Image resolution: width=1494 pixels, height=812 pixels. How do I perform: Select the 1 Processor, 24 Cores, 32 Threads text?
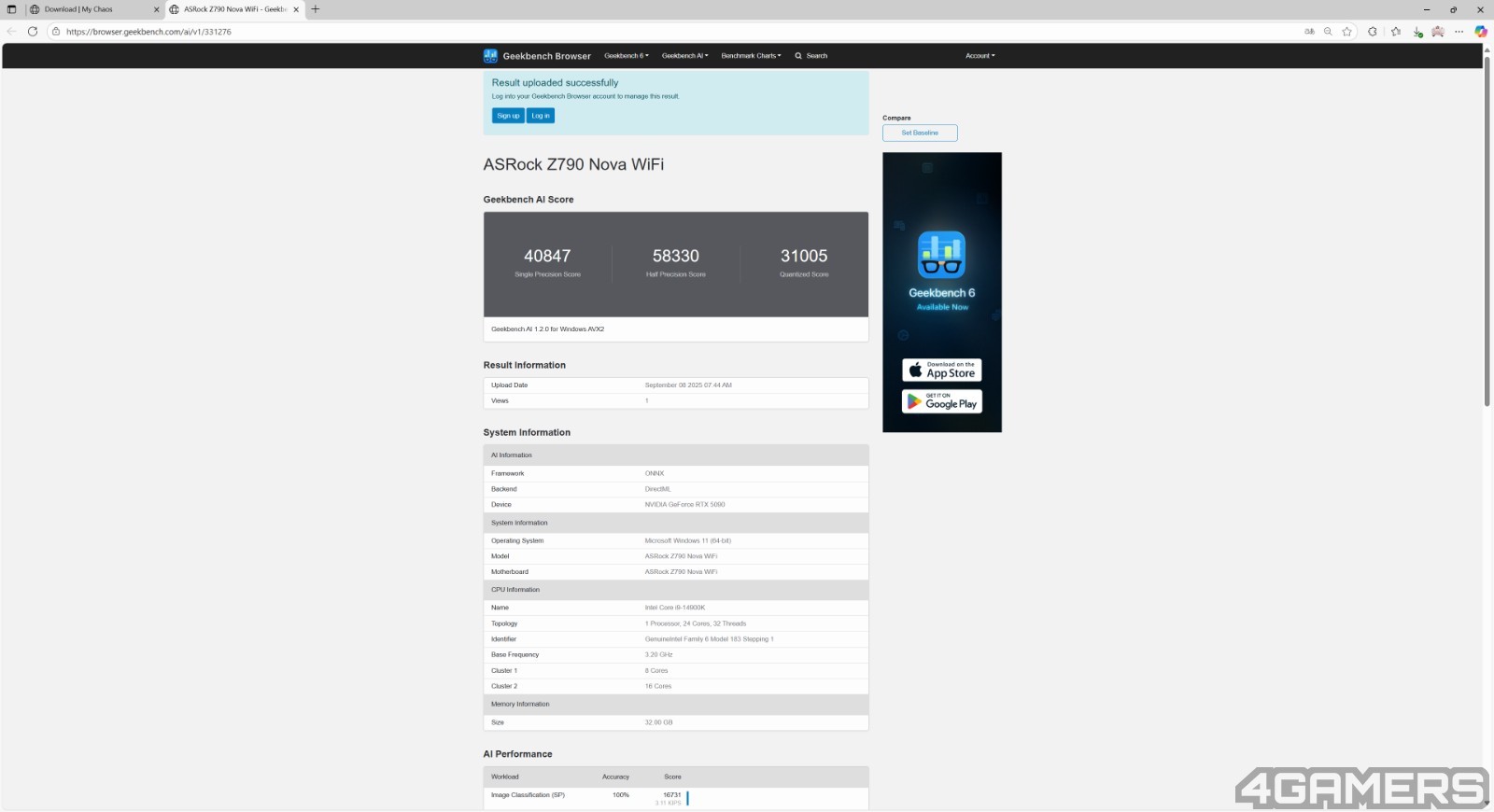point(695,623)
